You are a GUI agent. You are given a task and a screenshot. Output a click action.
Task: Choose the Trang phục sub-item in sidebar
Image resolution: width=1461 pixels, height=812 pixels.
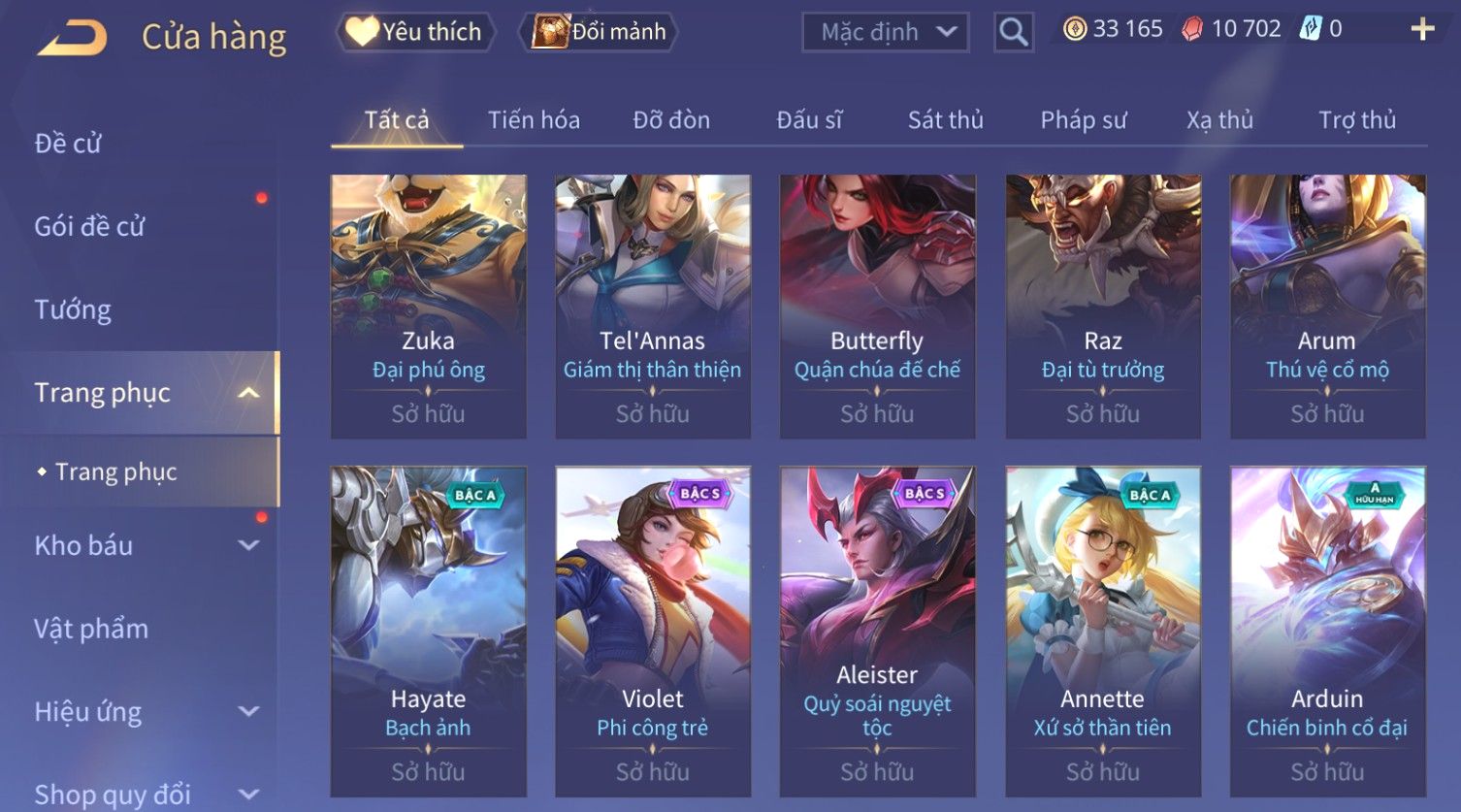[116, 471]
